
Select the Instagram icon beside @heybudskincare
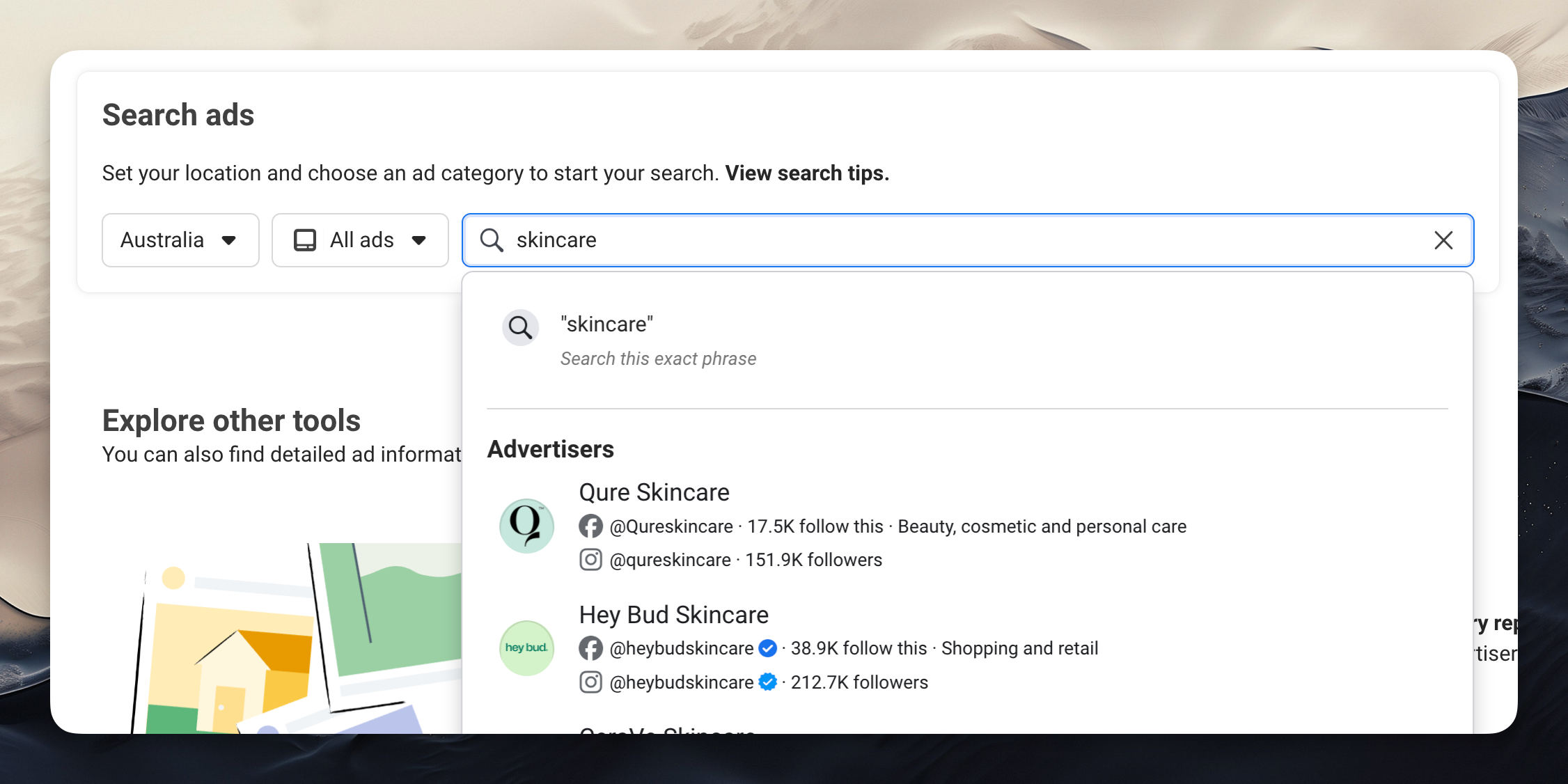(x=590, y=682)
